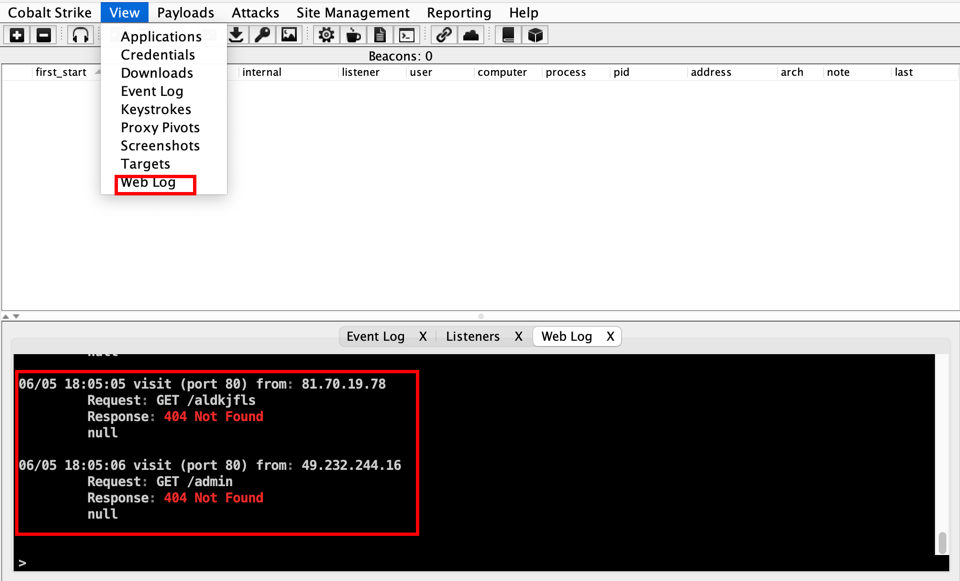The width and height of the screenshot is (960, 581).
Task: Open the Reporting menu
Action: tap(459, 12)
